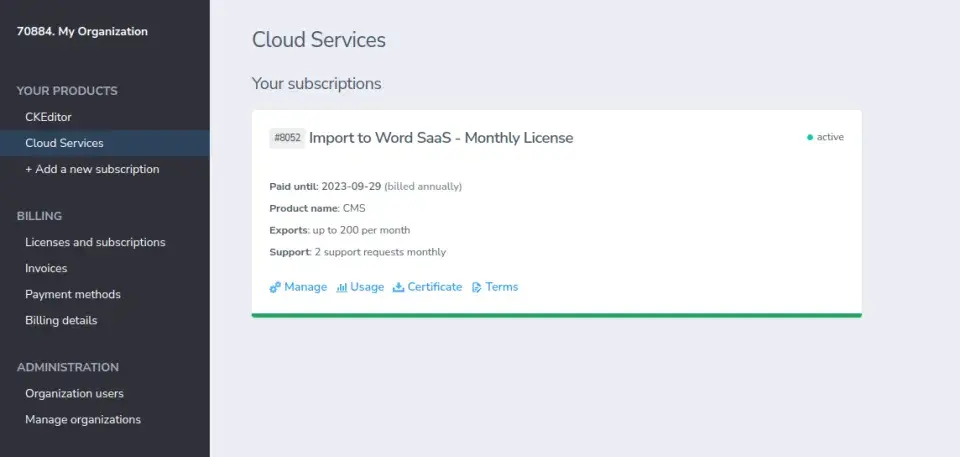Click '2 support requests monthly' text
Viewport: 960px width, 457px height.
380,252
